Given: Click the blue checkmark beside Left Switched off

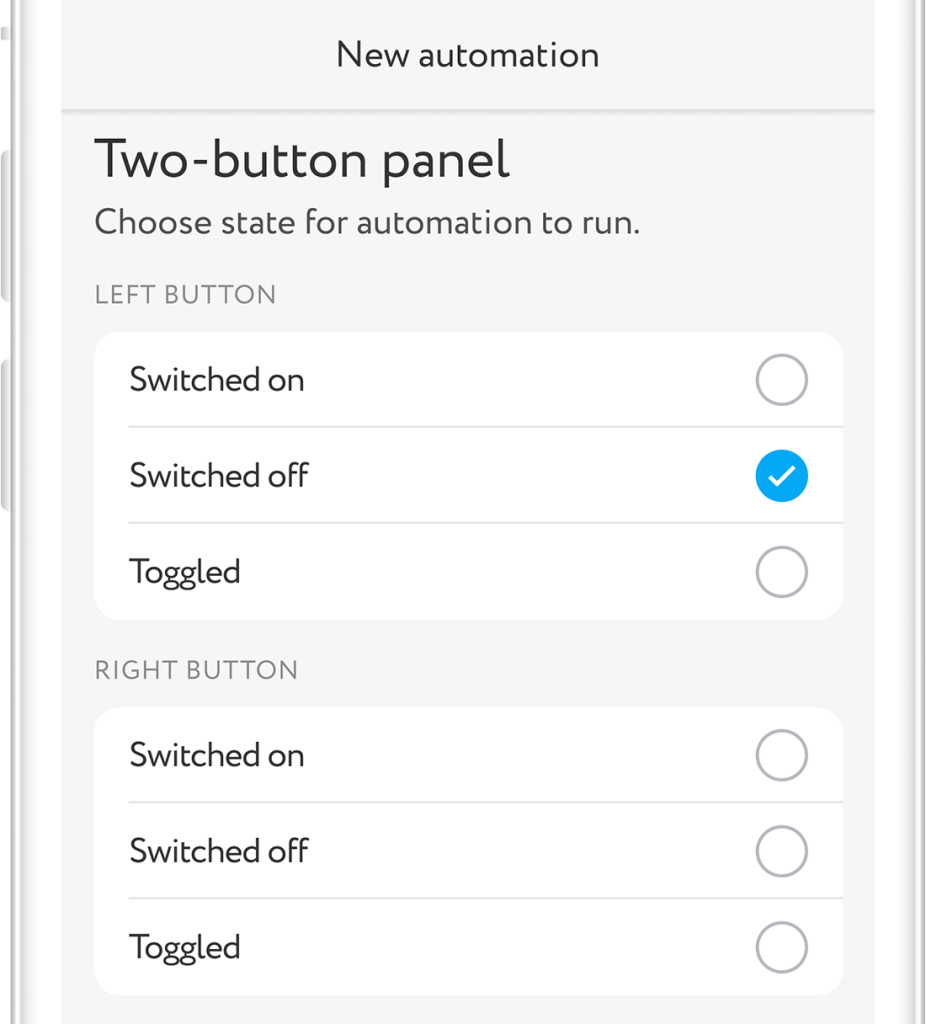Looking at the screenshot, I should point(781,477).
